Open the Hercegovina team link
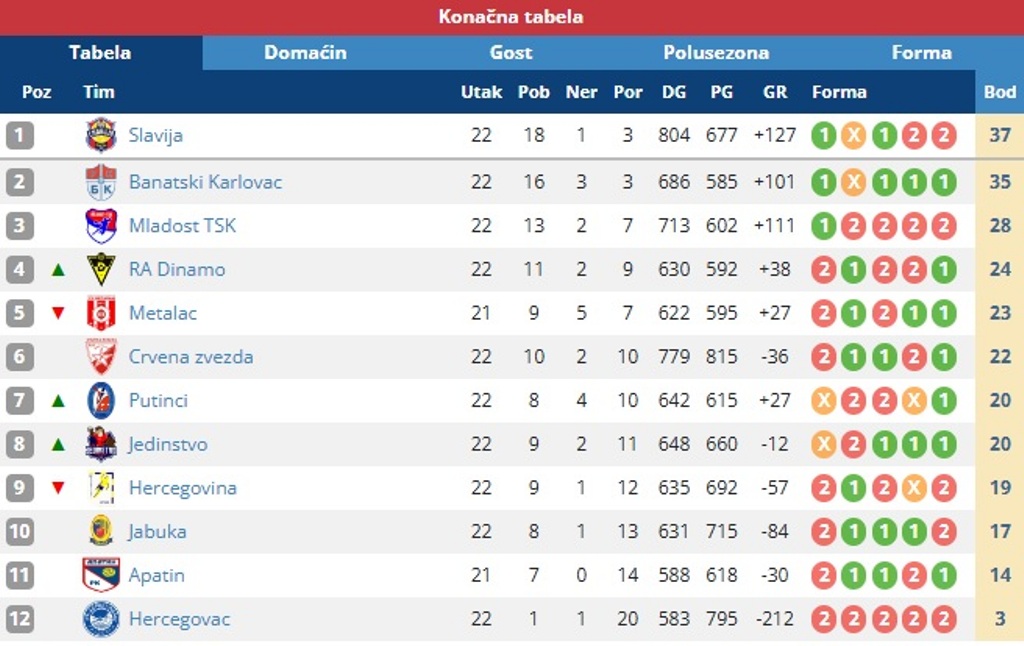 183,488
